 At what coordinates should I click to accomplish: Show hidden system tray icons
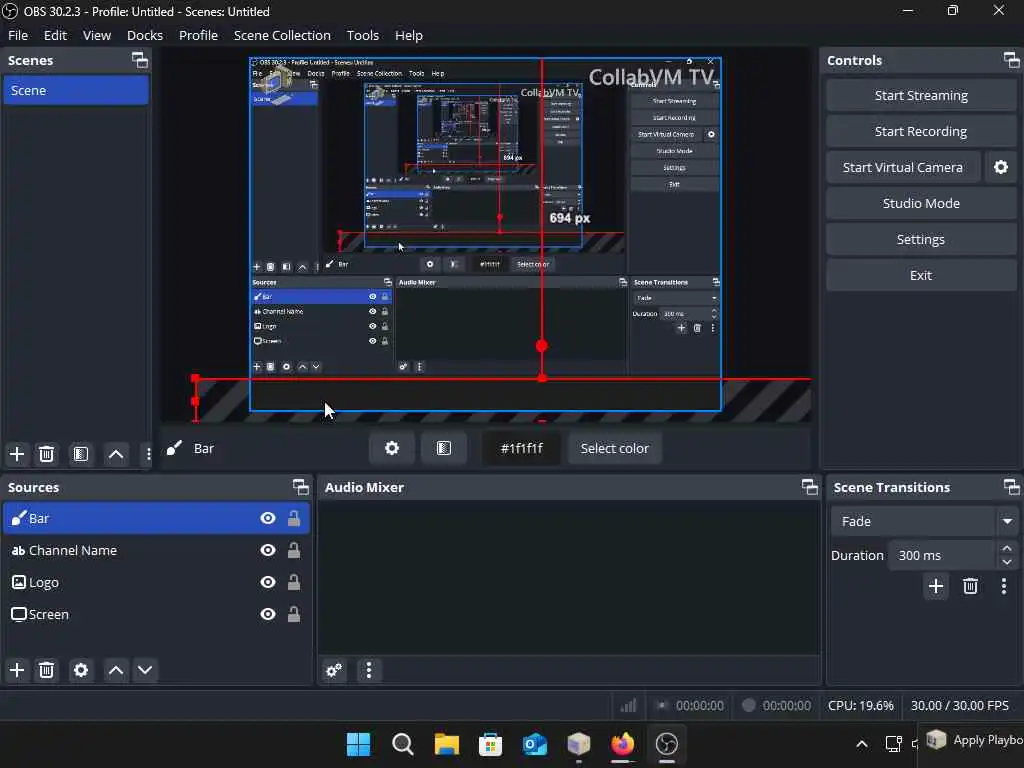click(x=862, y=744)
